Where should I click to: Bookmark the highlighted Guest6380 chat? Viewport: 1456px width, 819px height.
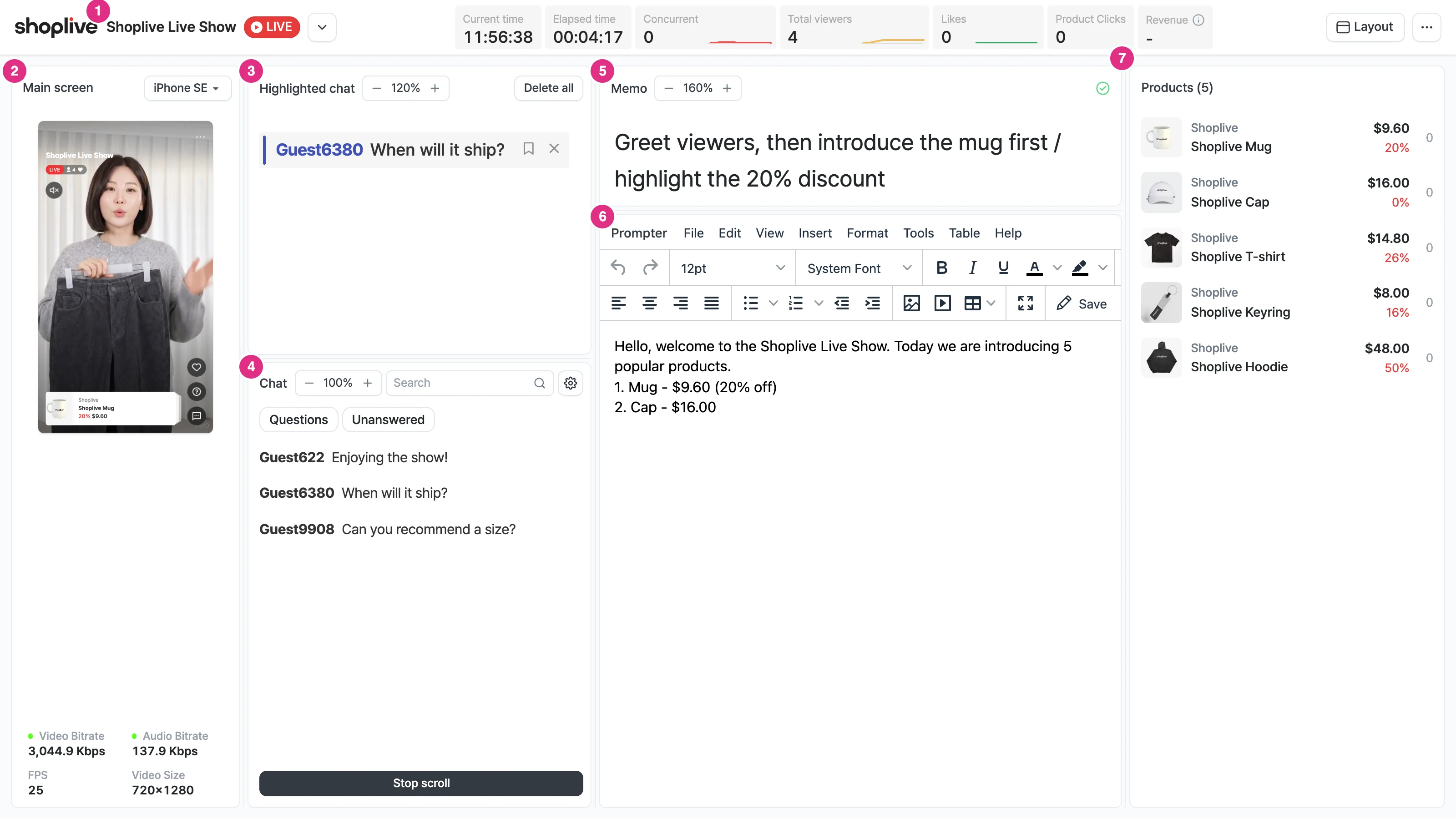pyautogui.click(x=528, y=149)
